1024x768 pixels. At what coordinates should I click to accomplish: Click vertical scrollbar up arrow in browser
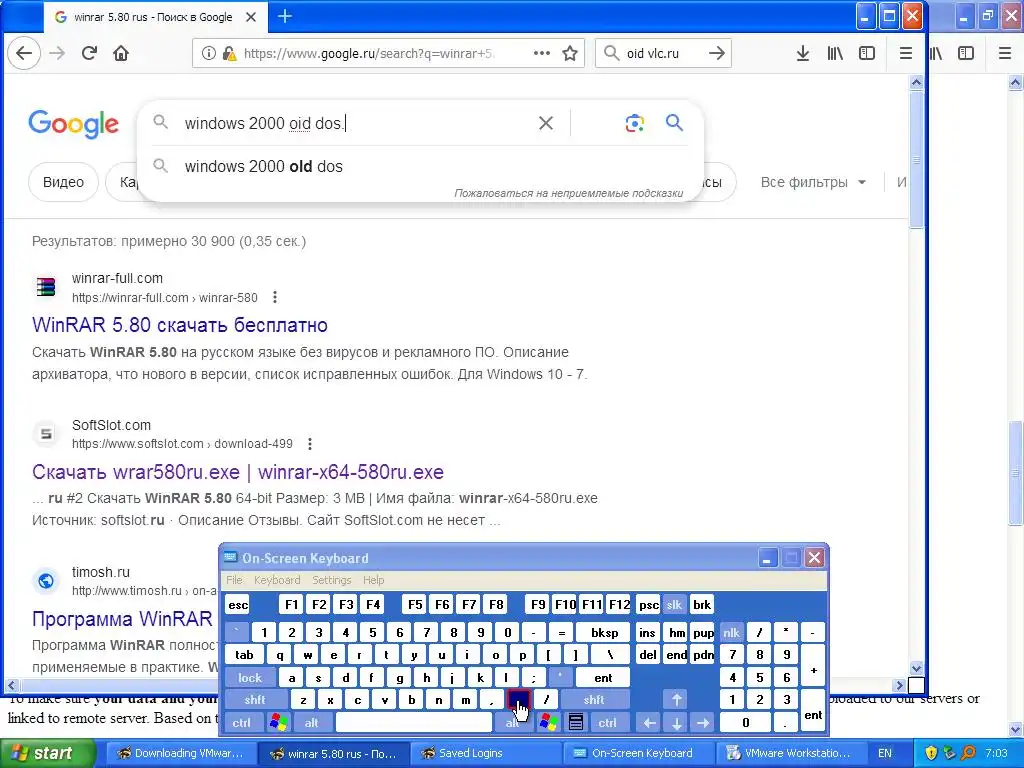point(916,82)
